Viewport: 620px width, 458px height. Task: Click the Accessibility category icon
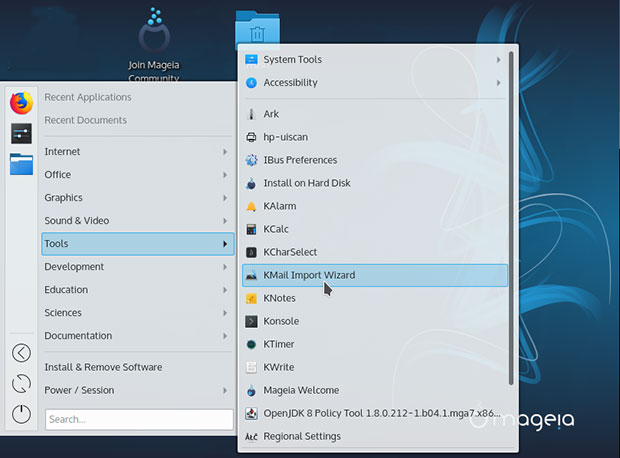tap(251, 83)
